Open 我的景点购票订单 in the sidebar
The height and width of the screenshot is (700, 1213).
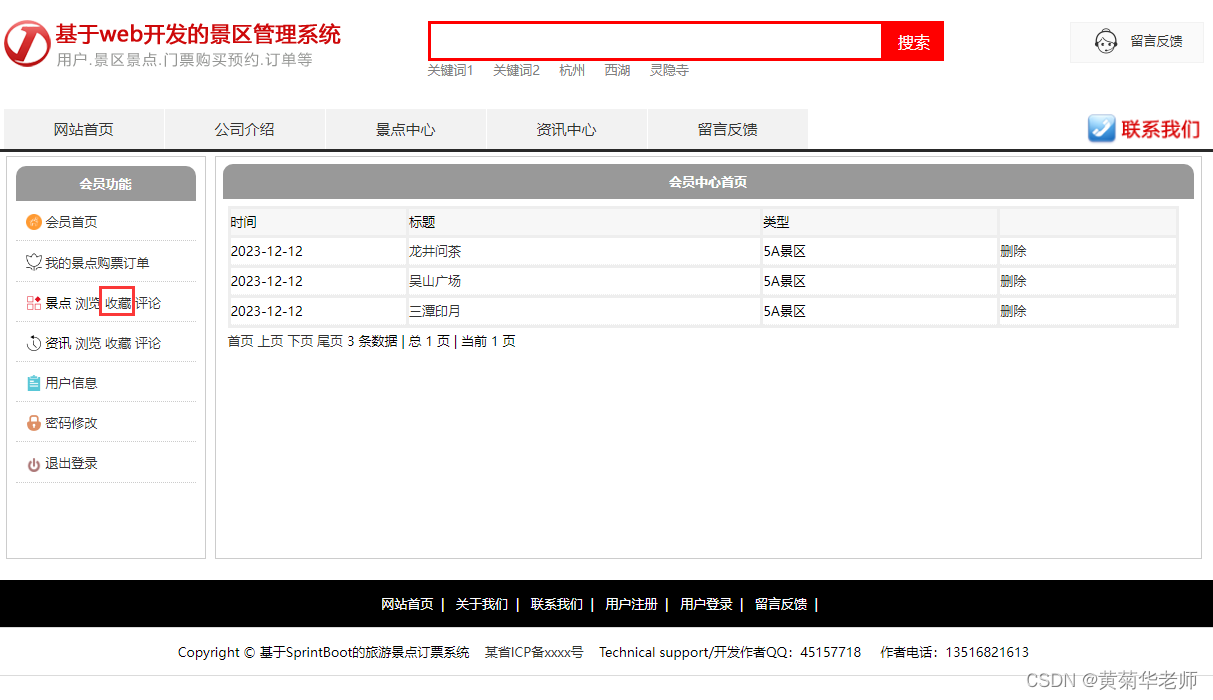[x=97, y=263]
